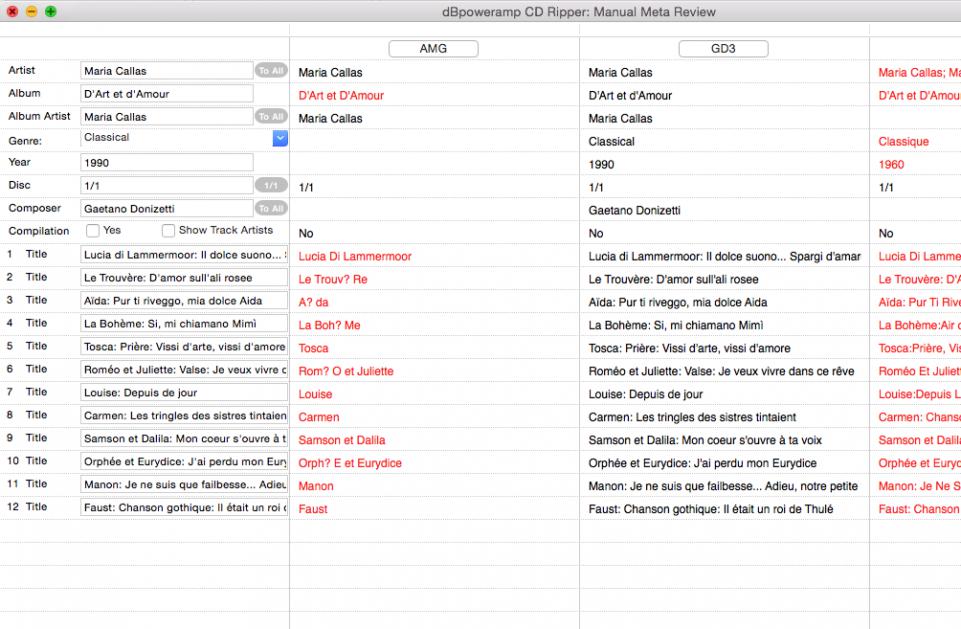Toggle the 'Show Track Artists' checkbox

168,231
